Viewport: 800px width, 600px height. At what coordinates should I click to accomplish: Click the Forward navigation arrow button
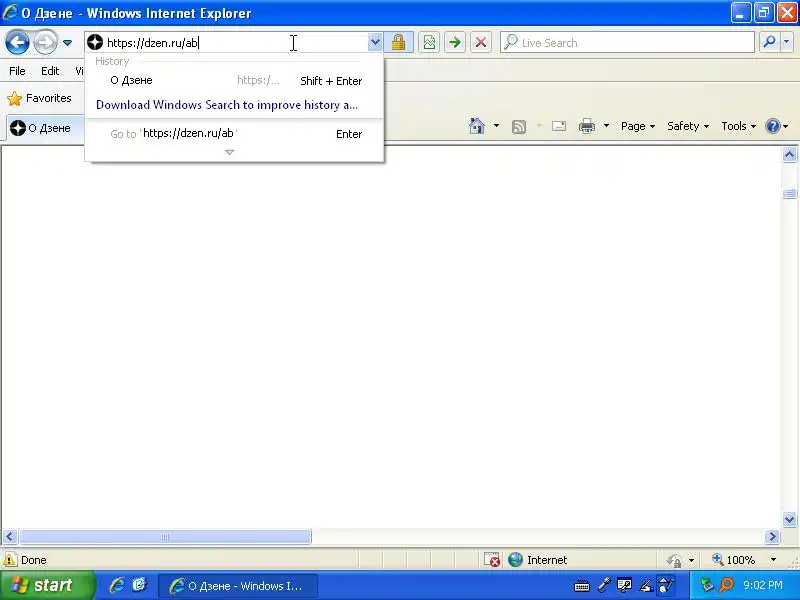45,42
